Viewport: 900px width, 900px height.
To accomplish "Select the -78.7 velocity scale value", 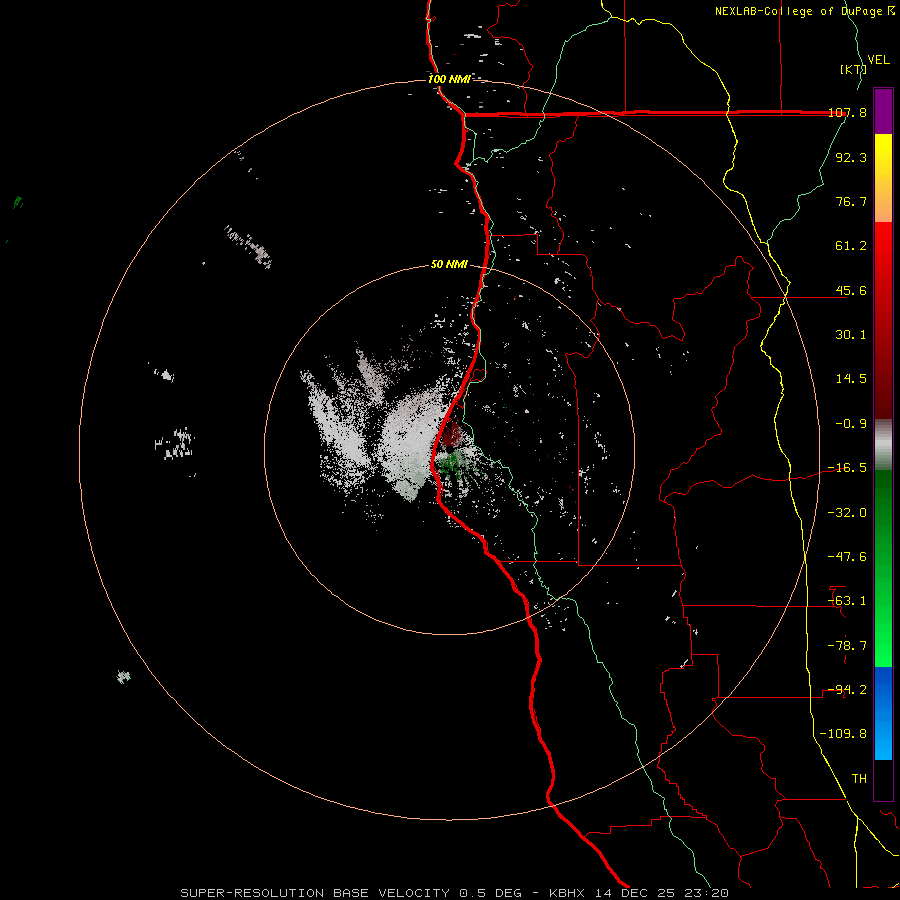I will coord(847,646).
